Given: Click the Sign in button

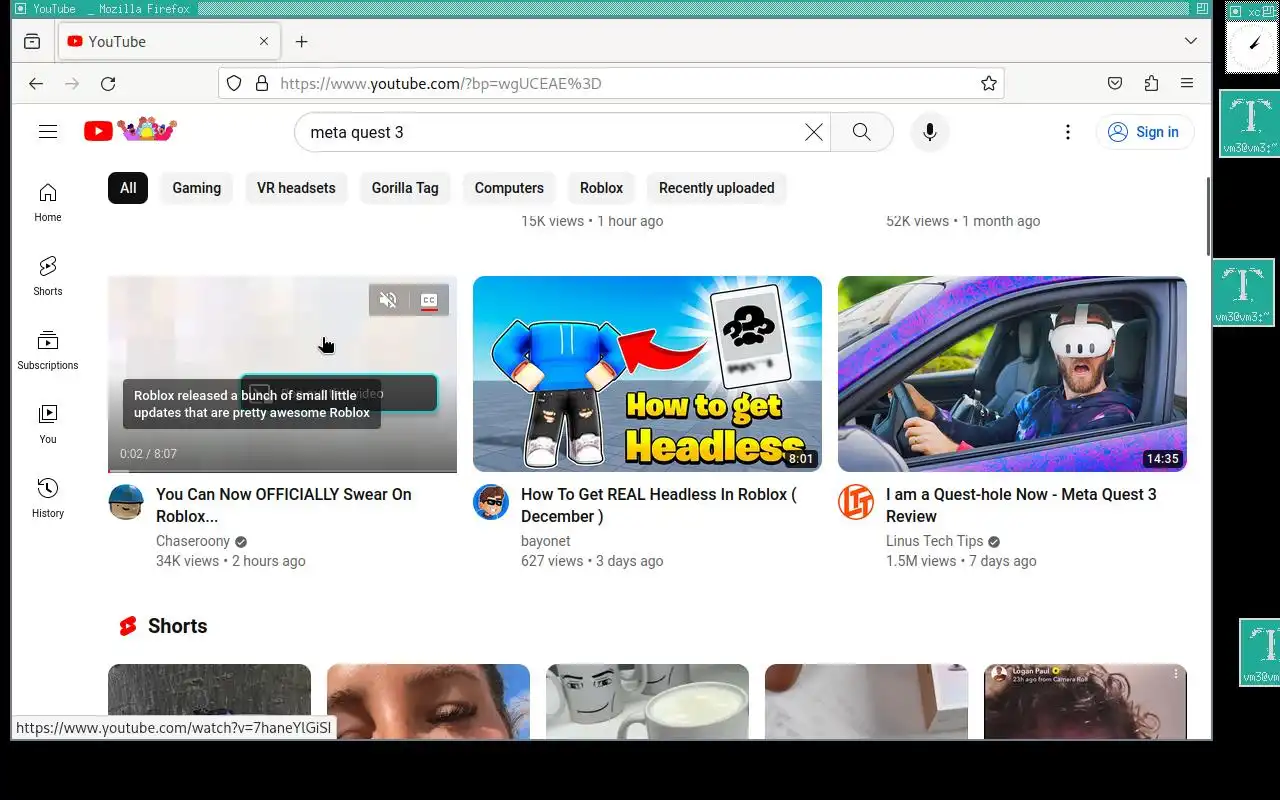Looking at the screenshot, I should 1145,132.
